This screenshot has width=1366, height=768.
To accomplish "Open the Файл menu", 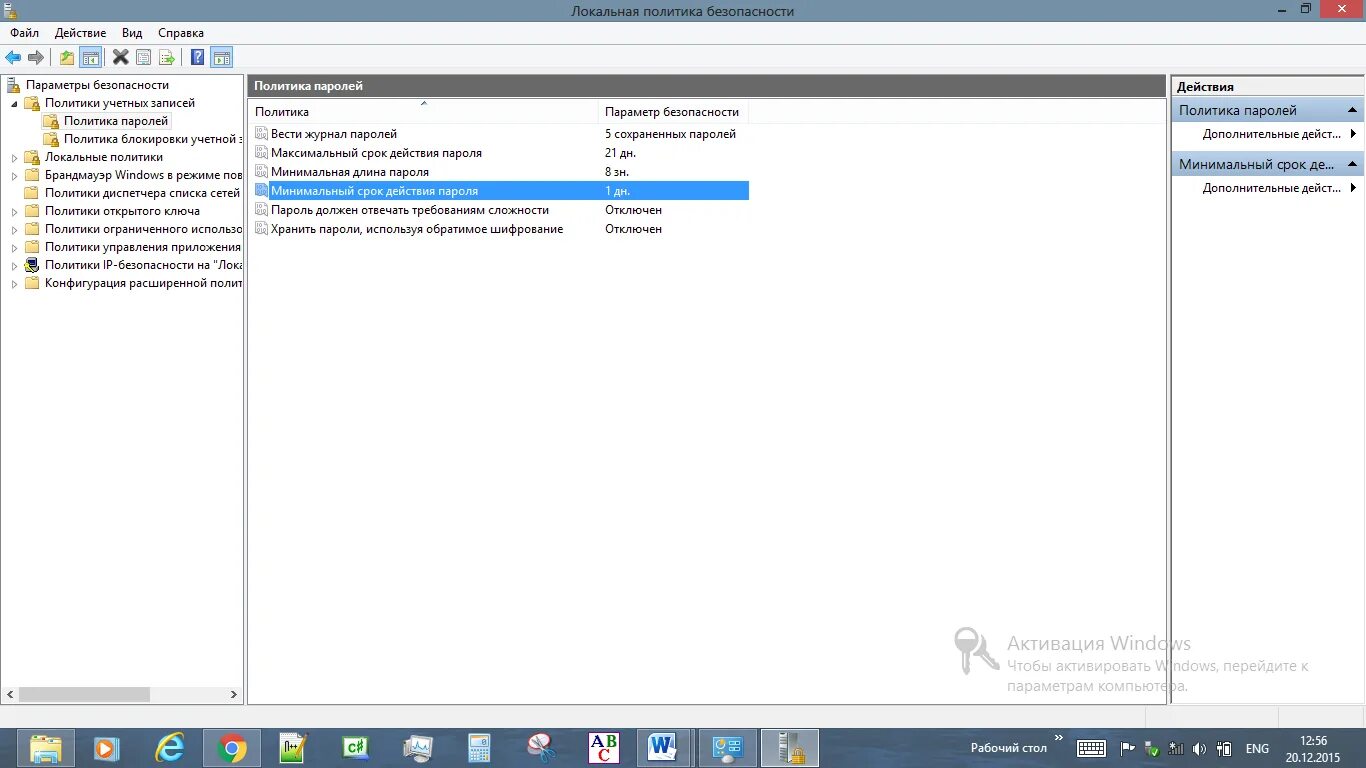I will coord(25,33).
